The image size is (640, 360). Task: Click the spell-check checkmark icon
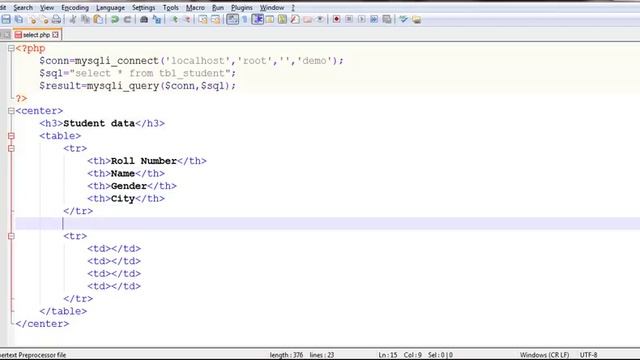[403, 19]
